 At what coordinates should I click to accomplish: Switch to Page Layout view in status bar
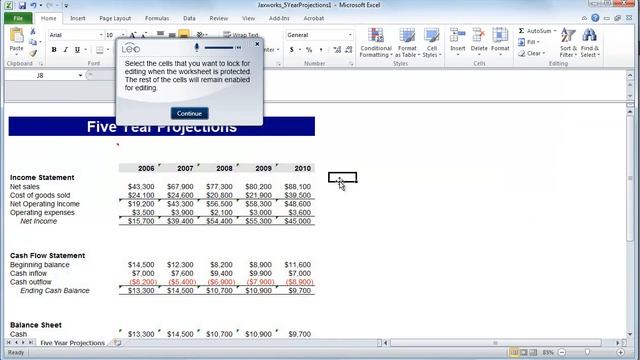[524, 352]
